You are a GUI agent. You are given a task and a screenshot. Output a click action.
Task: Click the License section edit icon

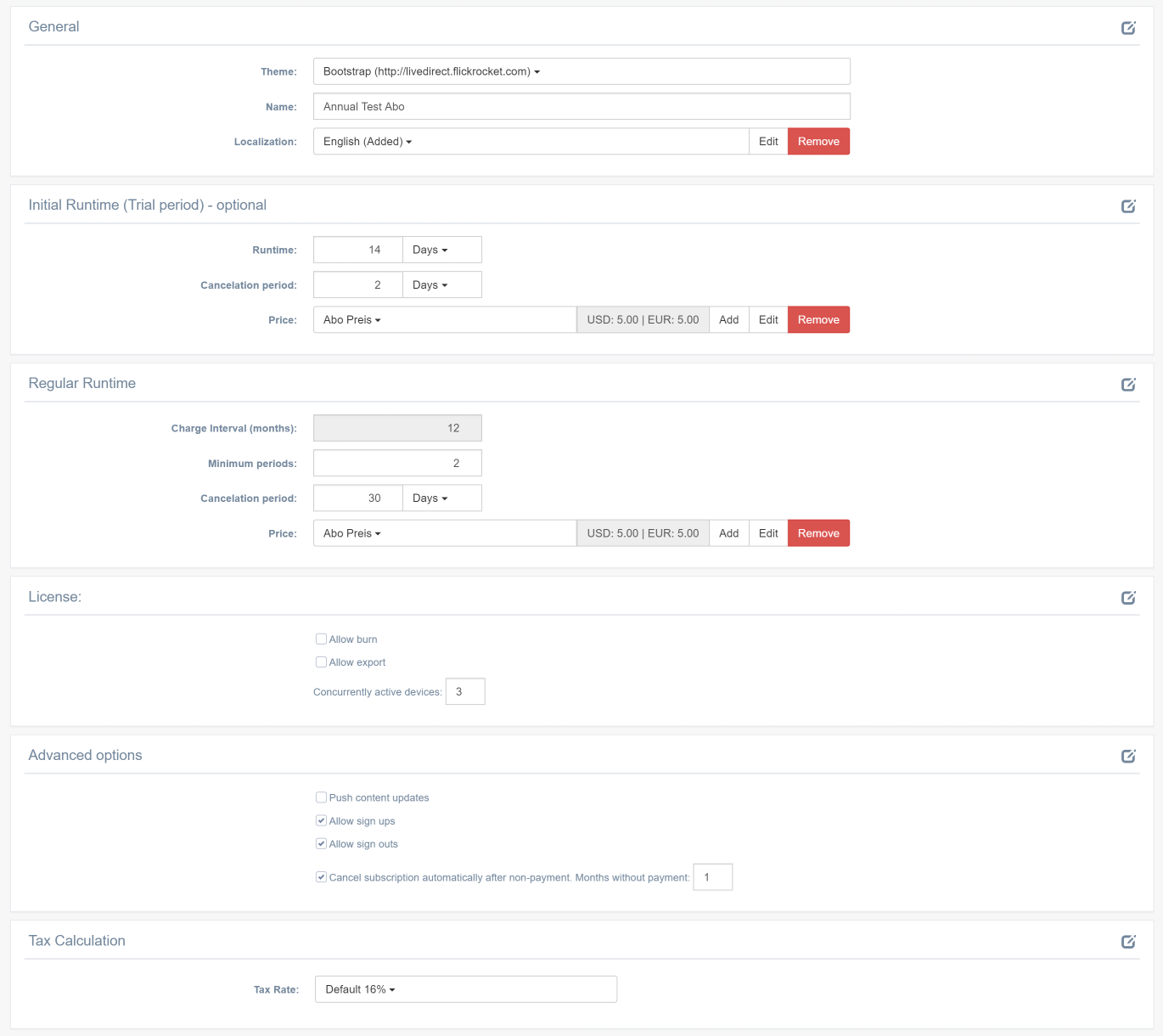(x=1128, y=598)
